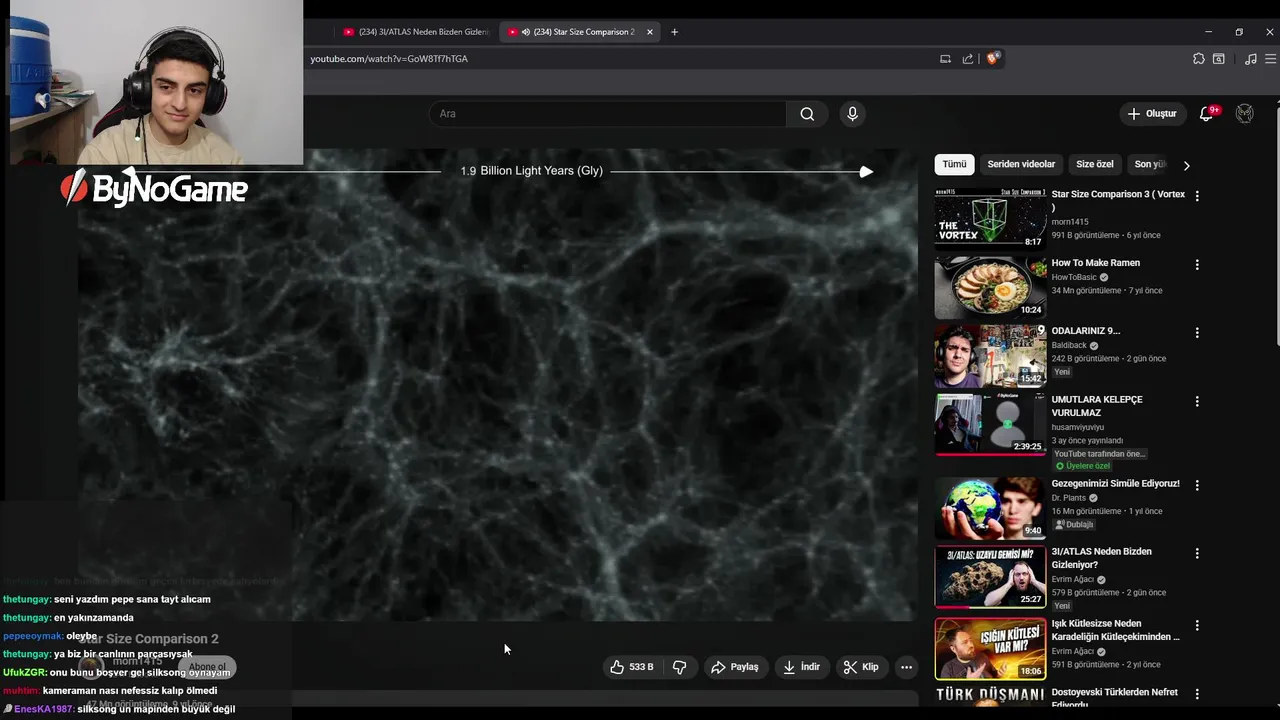Viewport: 1280px width, 720px height.
Task: Click the install app icon in address bar
Action: [x=945, y=59]
